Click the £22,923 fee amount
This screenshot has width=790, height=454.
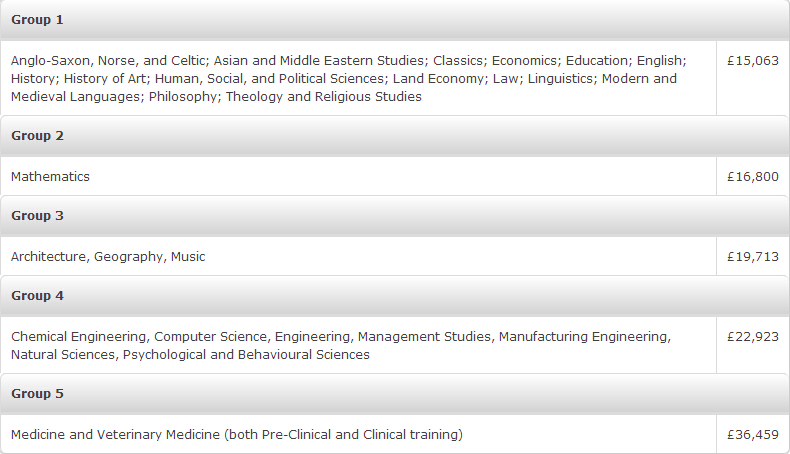[753, 337]
